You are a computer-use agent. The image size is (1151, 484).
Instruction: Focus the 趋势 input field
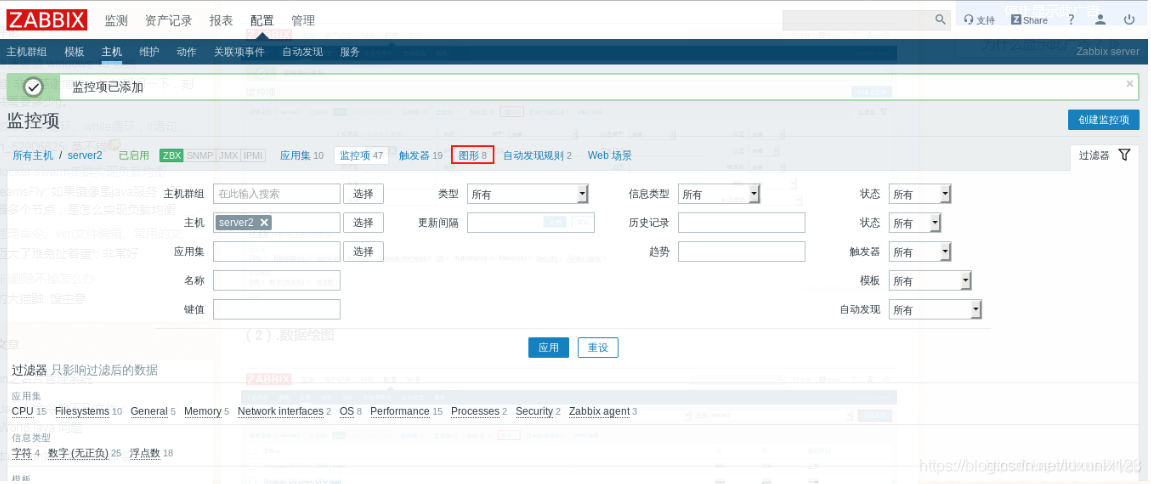[x=741, y=251]
